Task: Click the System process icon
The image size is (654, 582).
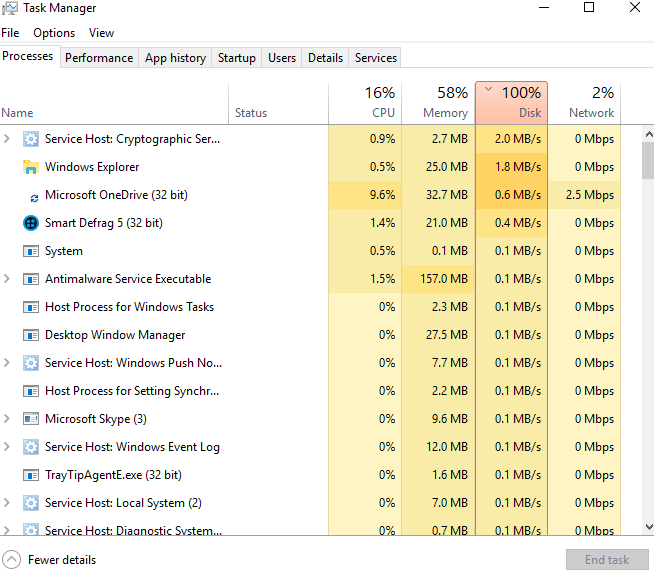Action: [30, 251]
